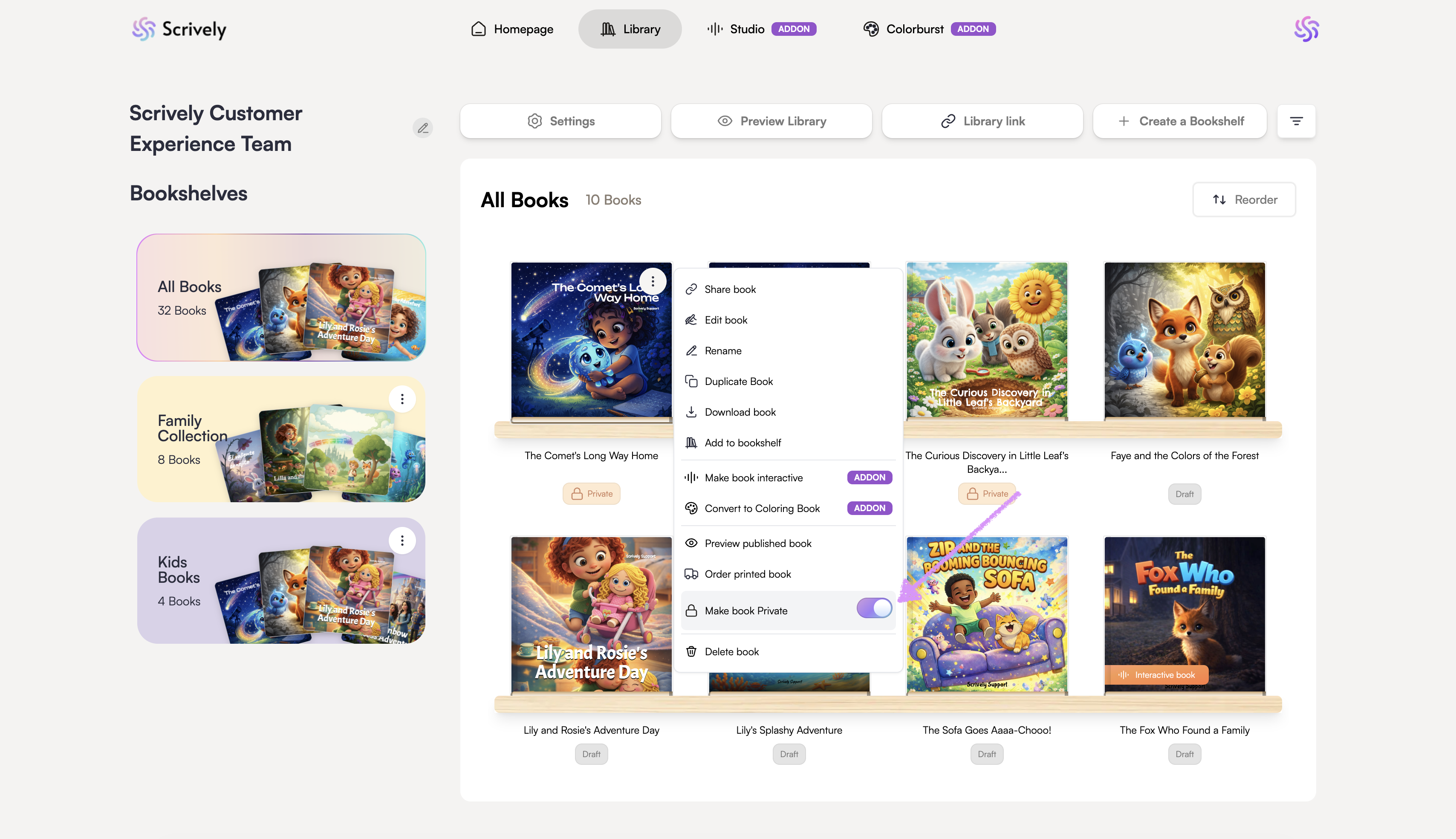Open The Fox Who Found a Family cover
The height and width of the screenshot is (839, 1456).
1184,614
